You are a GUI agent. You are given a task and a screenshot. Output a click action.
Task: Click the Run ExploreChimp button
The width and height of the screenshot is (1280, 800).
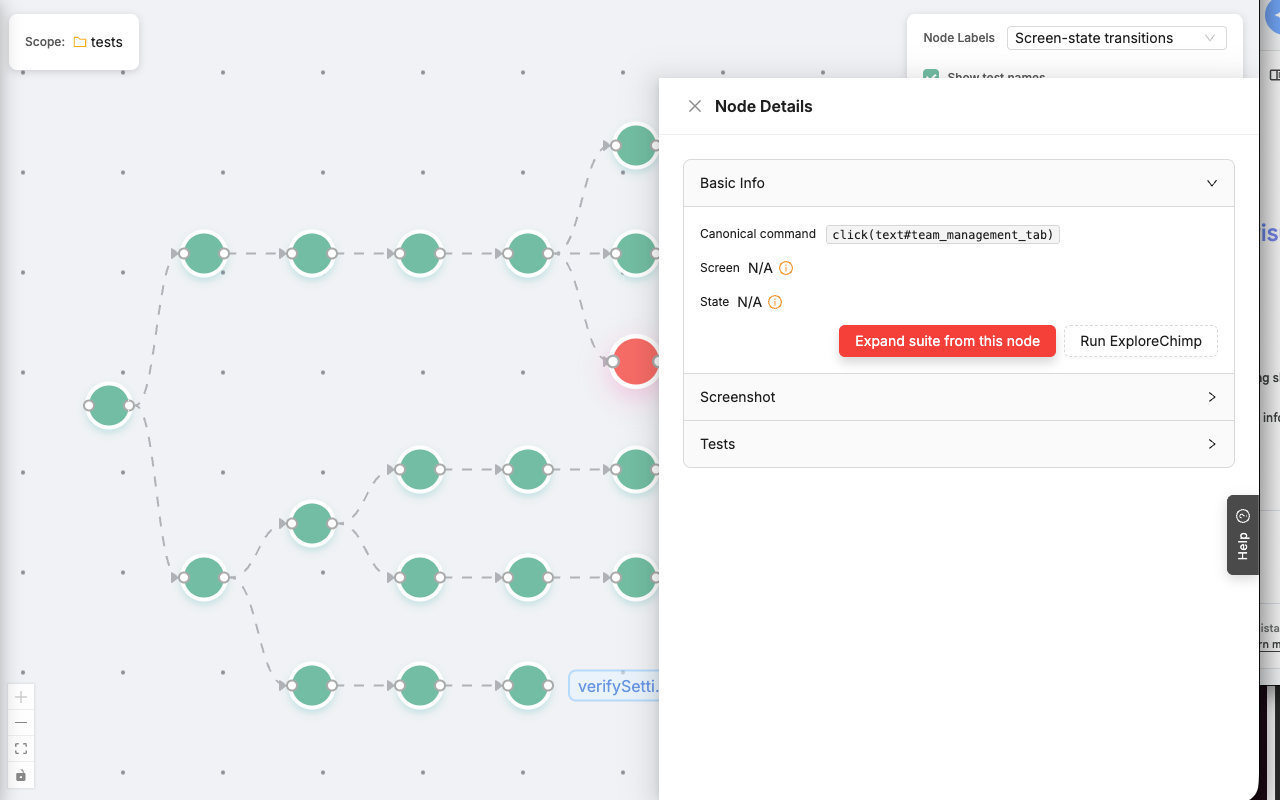pyautogui.click(x=1140, y=341)
